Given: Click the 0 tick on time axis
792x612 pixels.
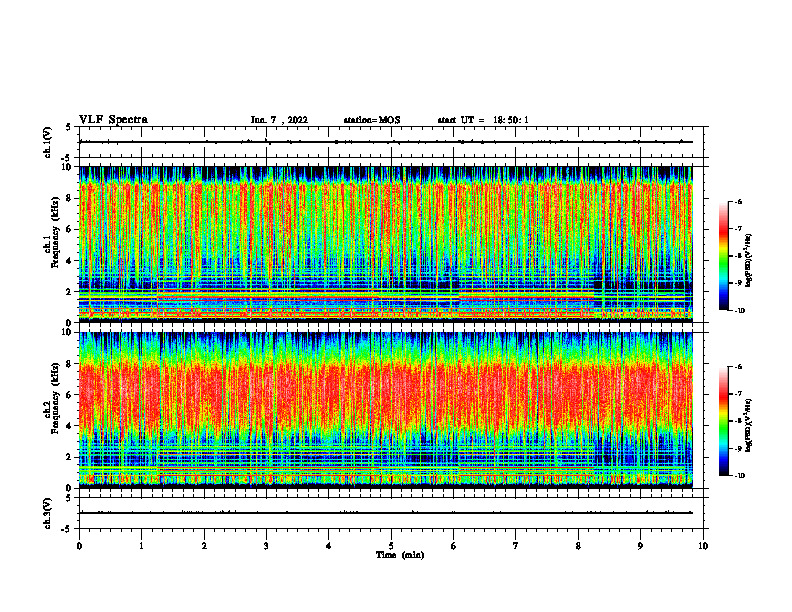Looking at the screenshot, I should point(79,546).
